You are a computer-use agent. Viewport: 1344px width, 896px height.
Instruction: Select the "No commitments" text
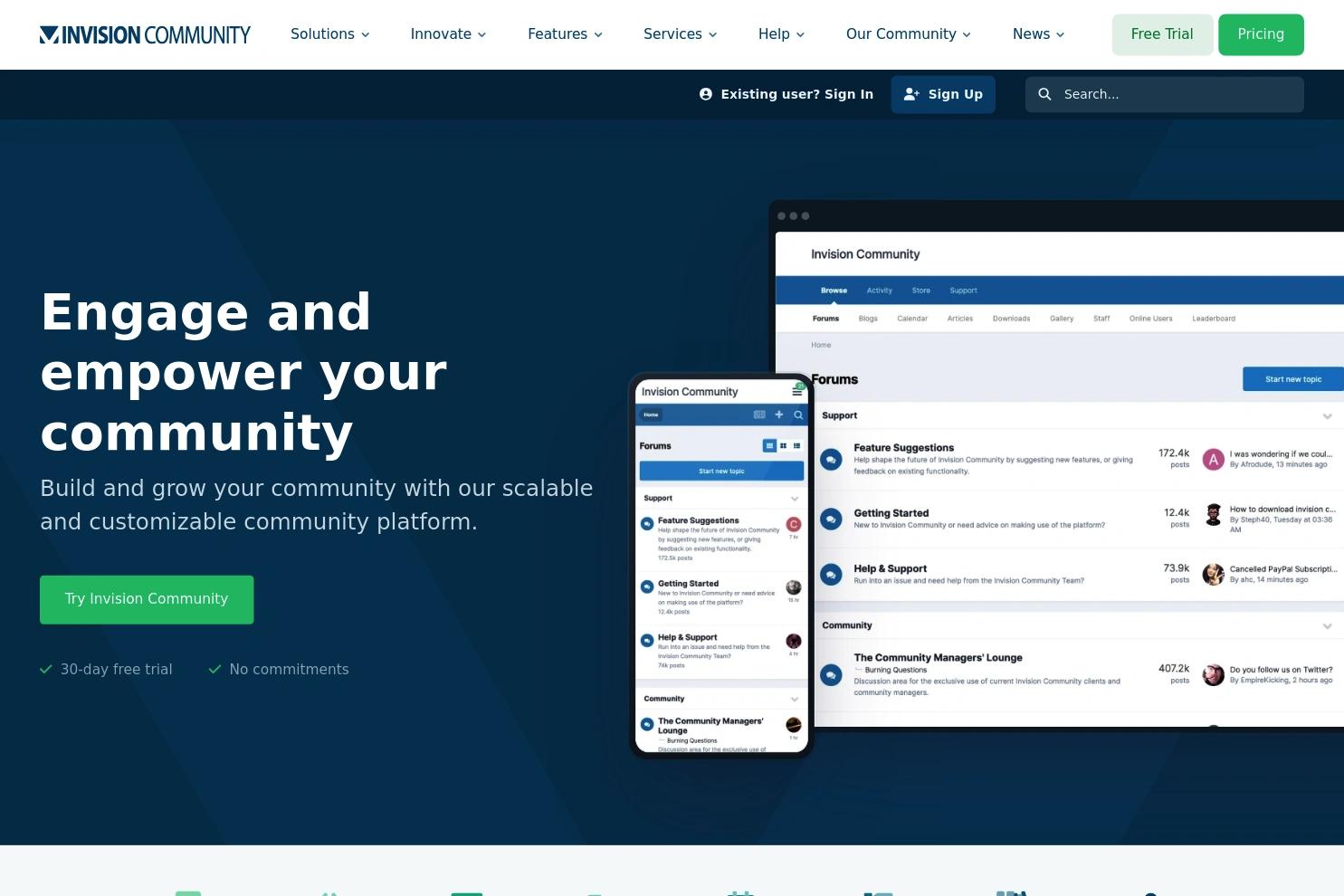(x=289, y=670)
